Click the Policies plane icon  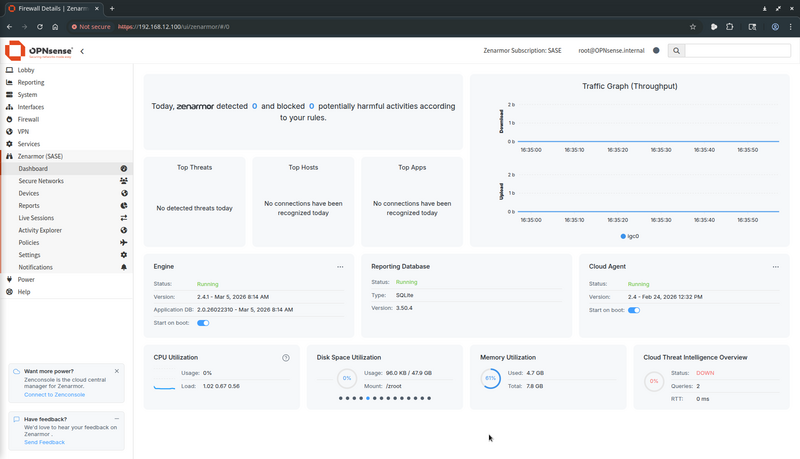click(123, 242)
